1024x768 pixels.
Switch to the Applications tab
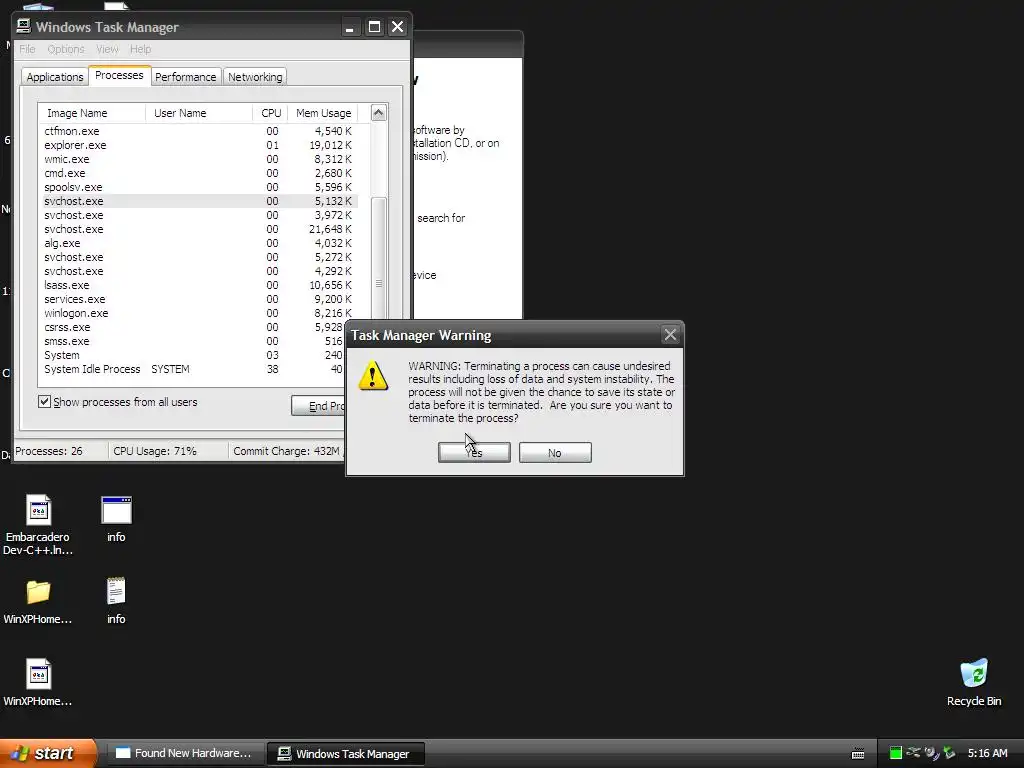55,76
